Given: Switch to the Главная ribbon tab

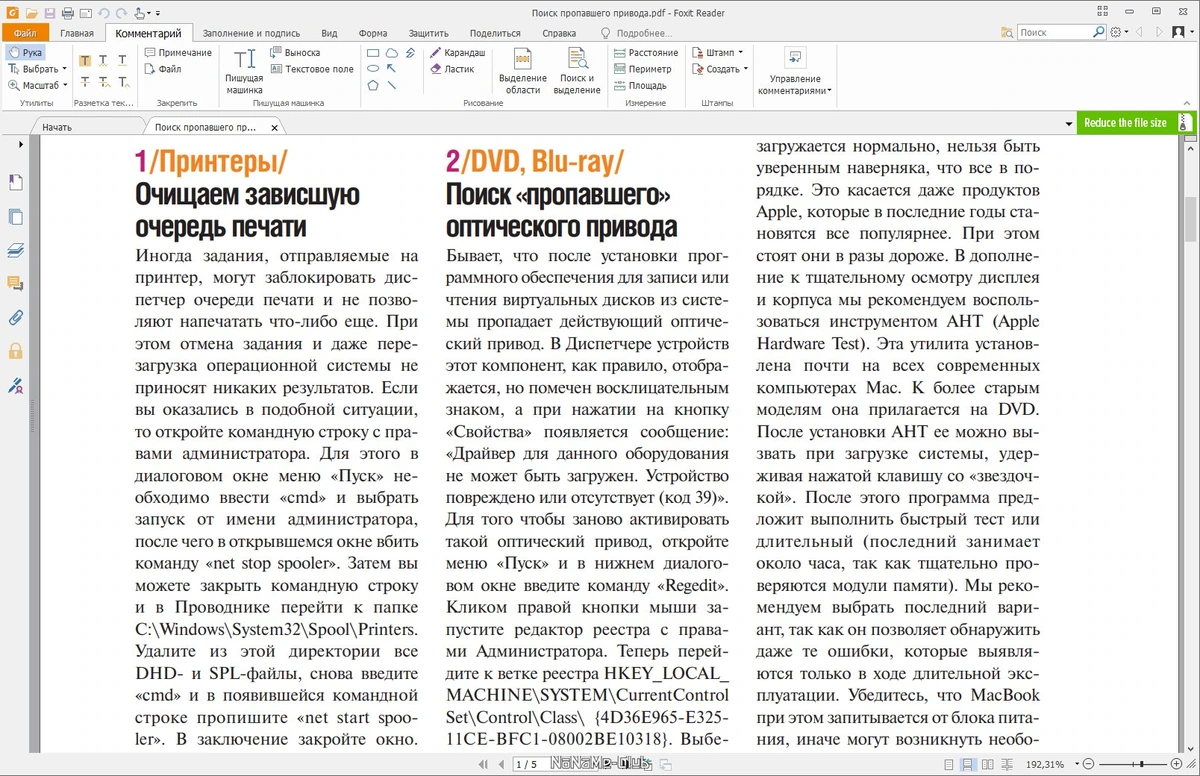Looking at the screenshot, I should pyautogui.click(x=76, y=33).
